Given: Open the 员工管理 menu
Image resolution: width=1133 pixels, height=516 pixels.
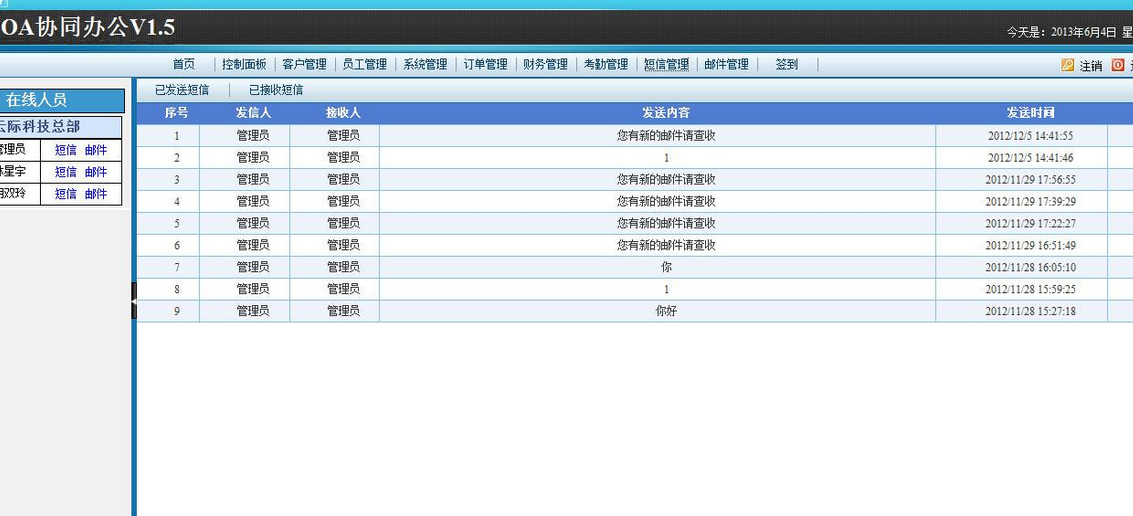Looking at the screenshot, I should (364, 64).
